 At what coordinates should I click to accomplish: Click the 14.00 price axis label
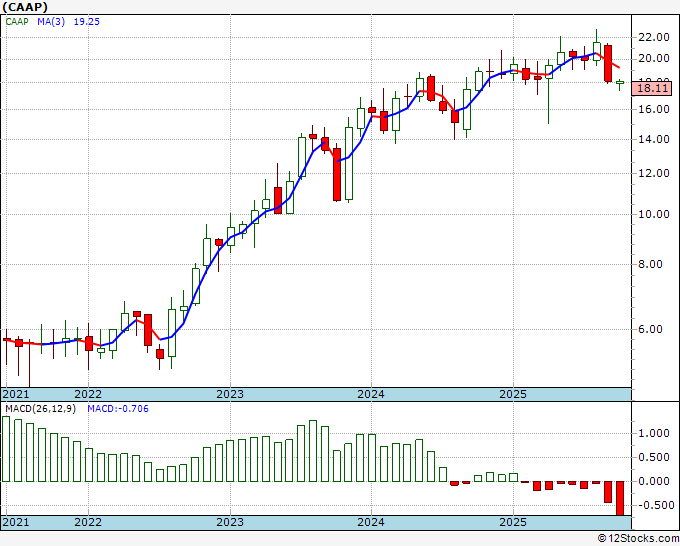[x=654, y=139]
